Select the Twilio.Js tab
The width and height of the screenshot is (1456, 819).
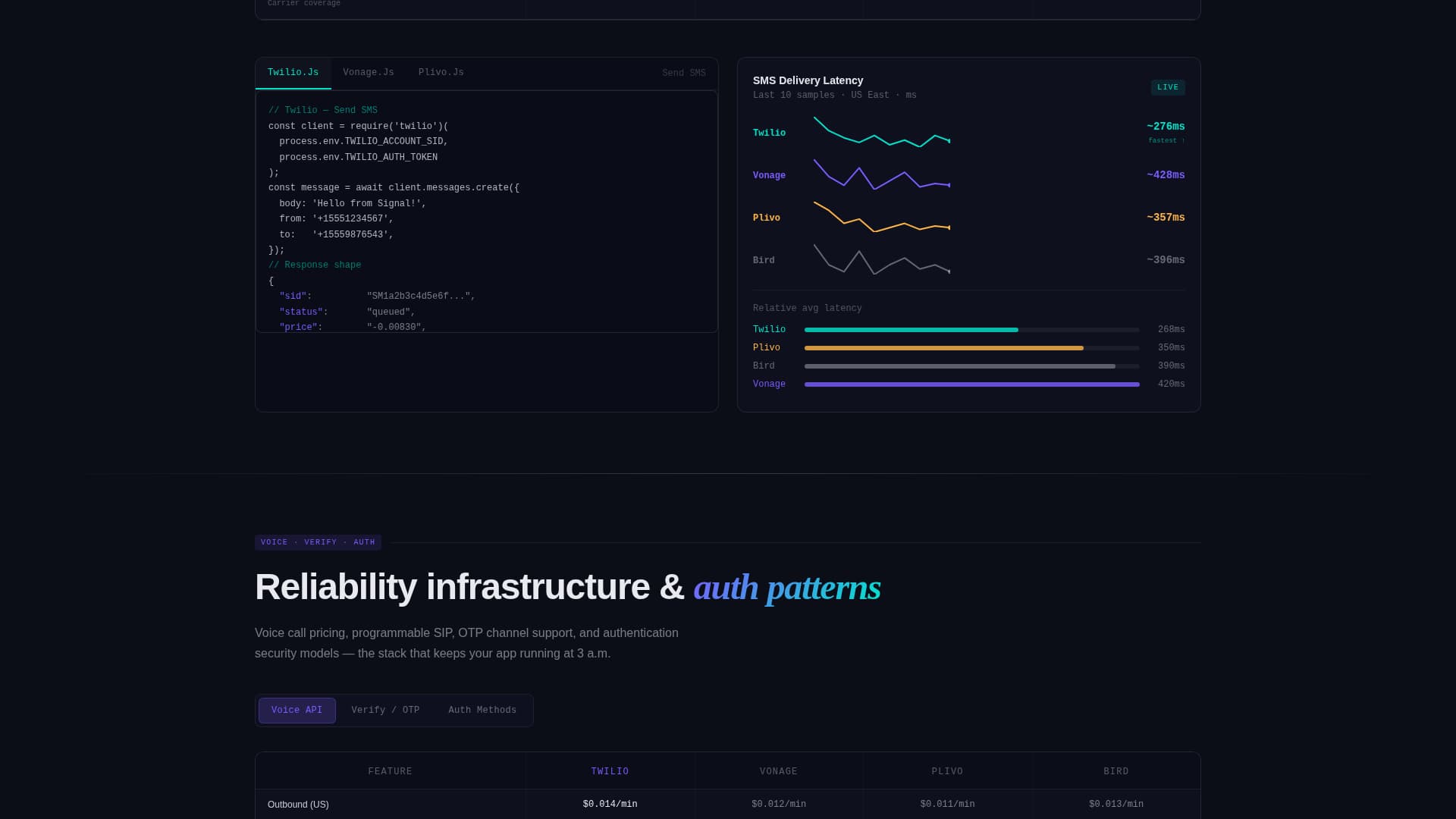coord(293,72)
